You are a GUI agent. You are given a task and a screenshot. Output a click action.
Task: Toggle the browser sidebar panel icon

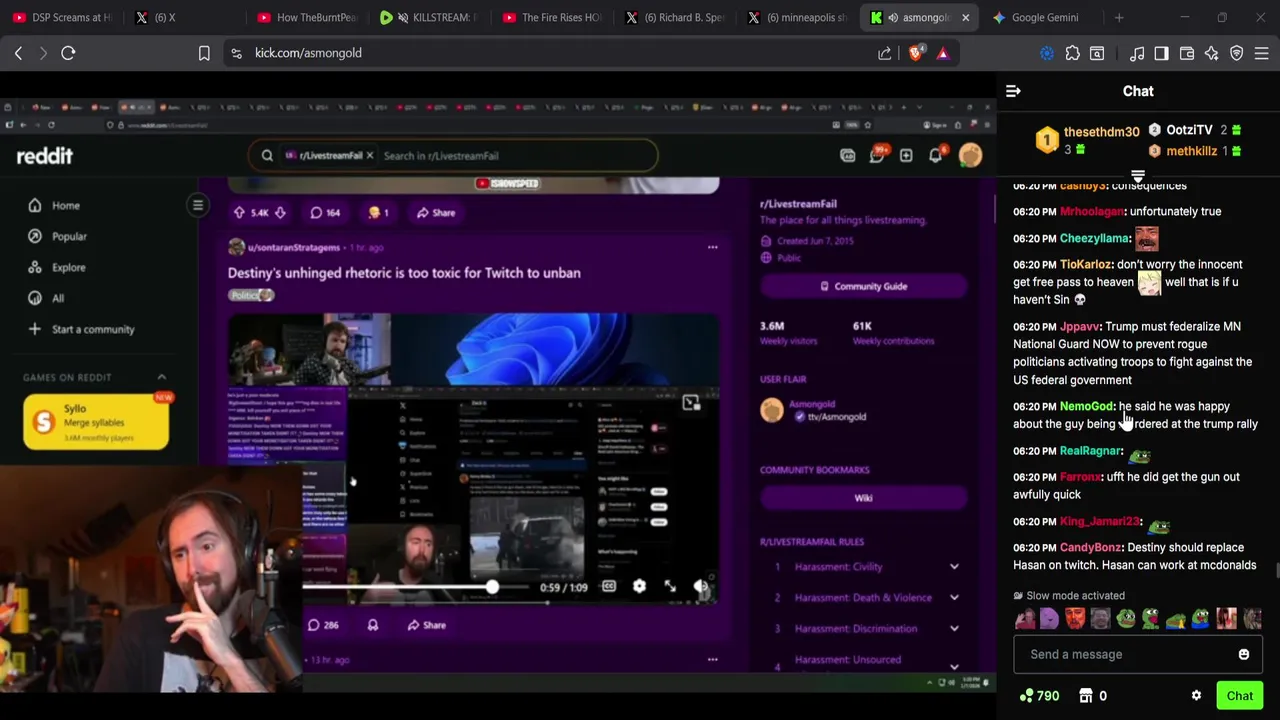[x=1161, y=53]
